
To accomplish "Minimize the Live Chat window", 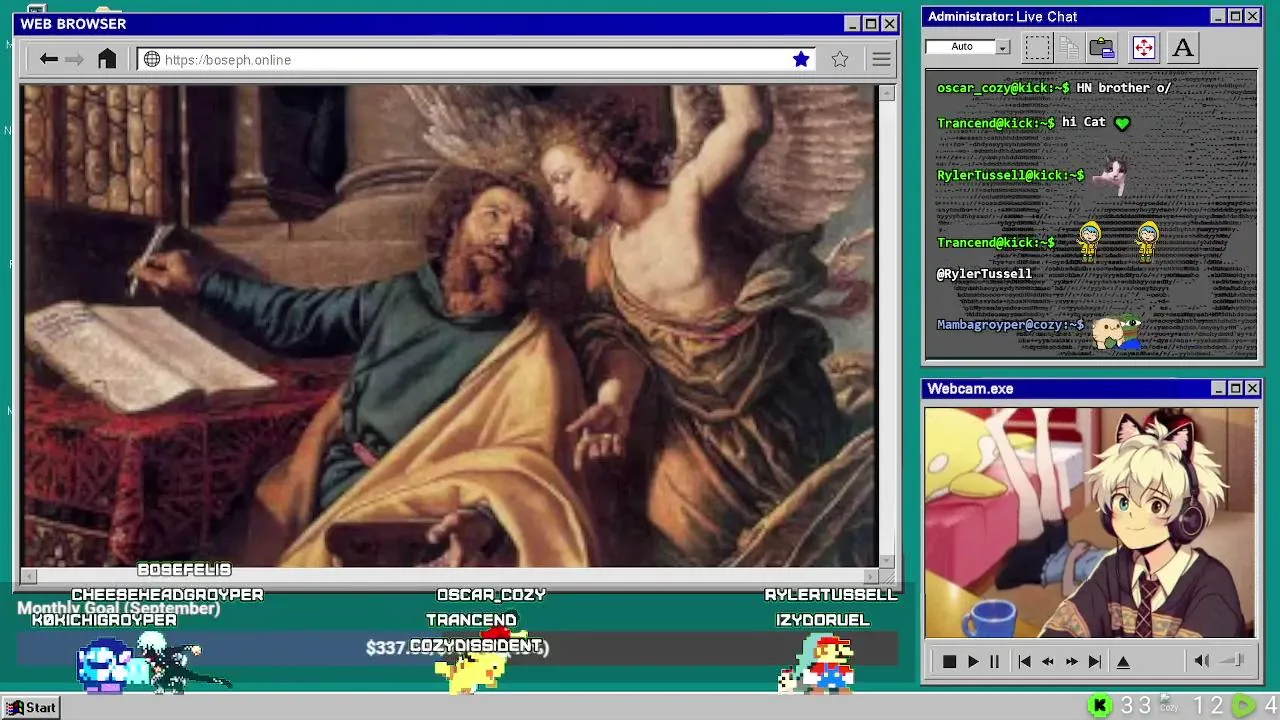I will (x=1218, y=16).
